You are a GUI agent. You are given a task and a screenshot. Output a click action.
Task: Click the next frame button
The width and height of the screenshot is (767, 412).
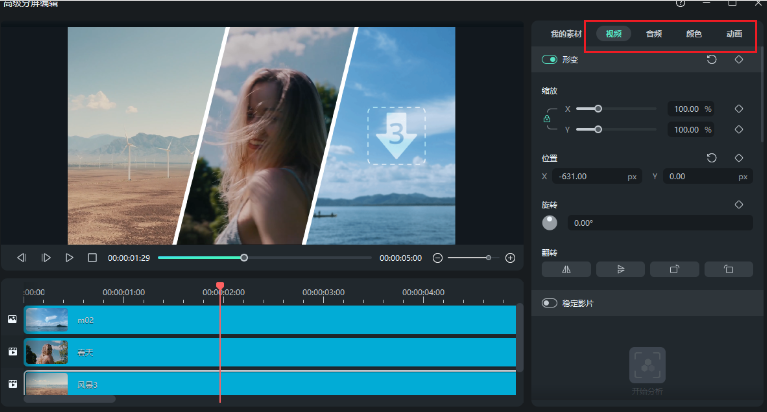(46, 258)
